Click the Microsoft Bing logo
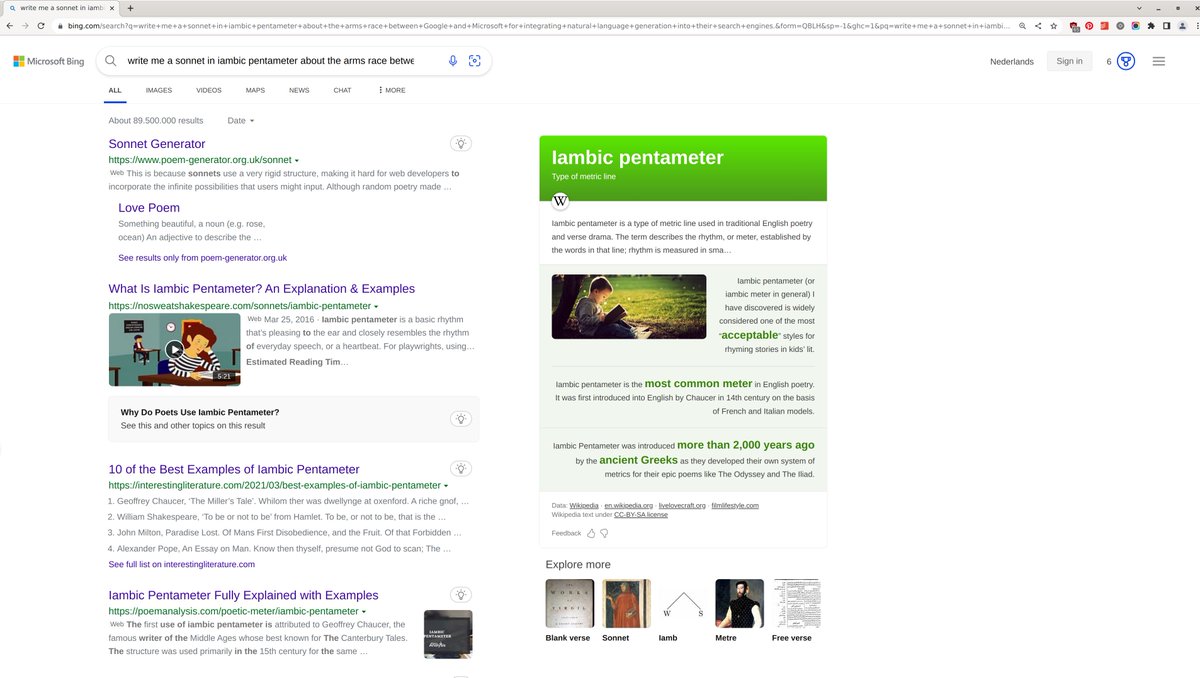This screenshot has width=1200, height=678. [x=48, y=61]
